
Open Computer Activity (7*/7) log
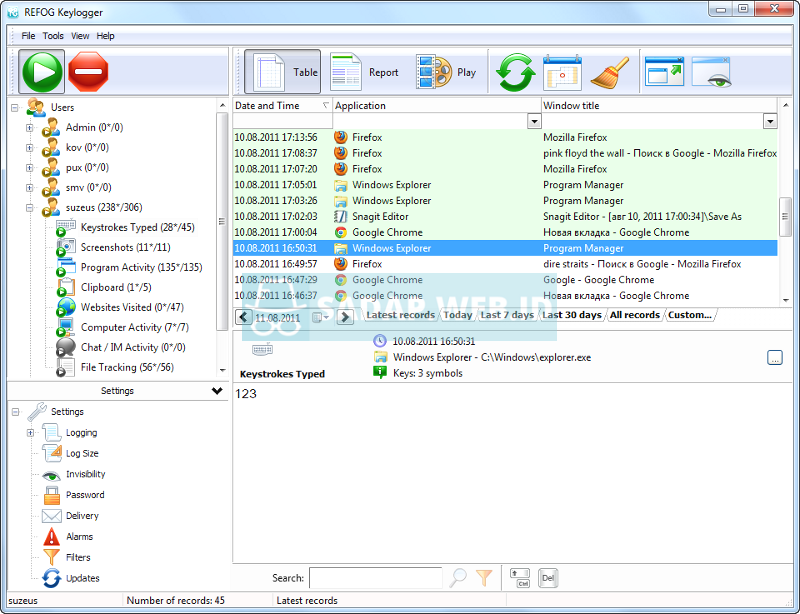click(x=135, y=327)
